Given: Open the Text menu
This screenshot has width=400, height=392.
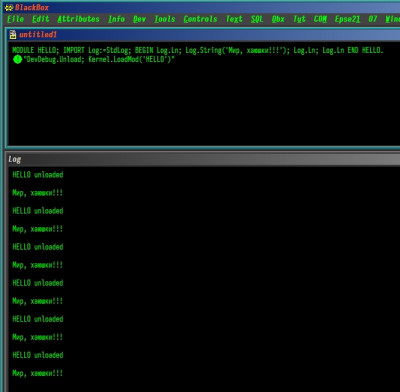Looking at the screenshot, I should [234, 19].
